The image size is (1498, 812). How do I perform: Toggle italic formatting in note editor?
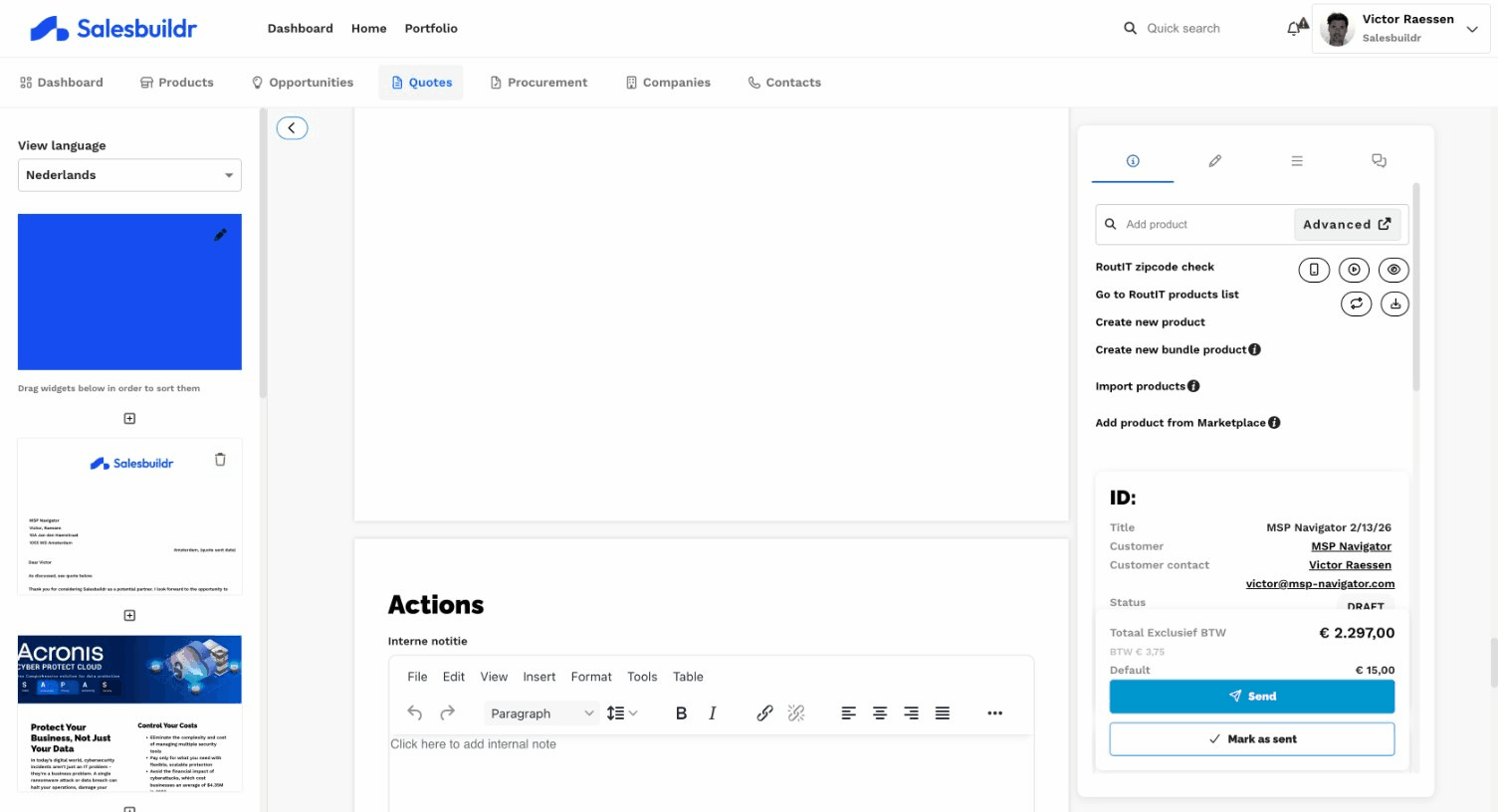click(x=713, y=712)
